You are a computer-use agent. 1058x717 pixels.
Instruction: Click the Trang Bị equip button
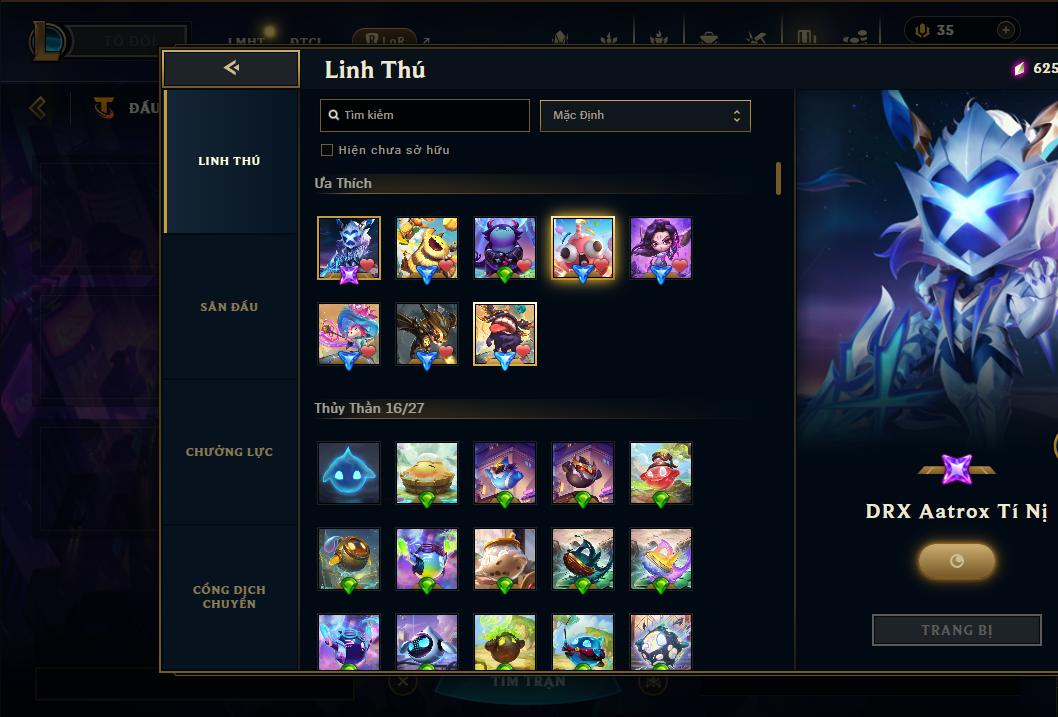pos(957,630)
